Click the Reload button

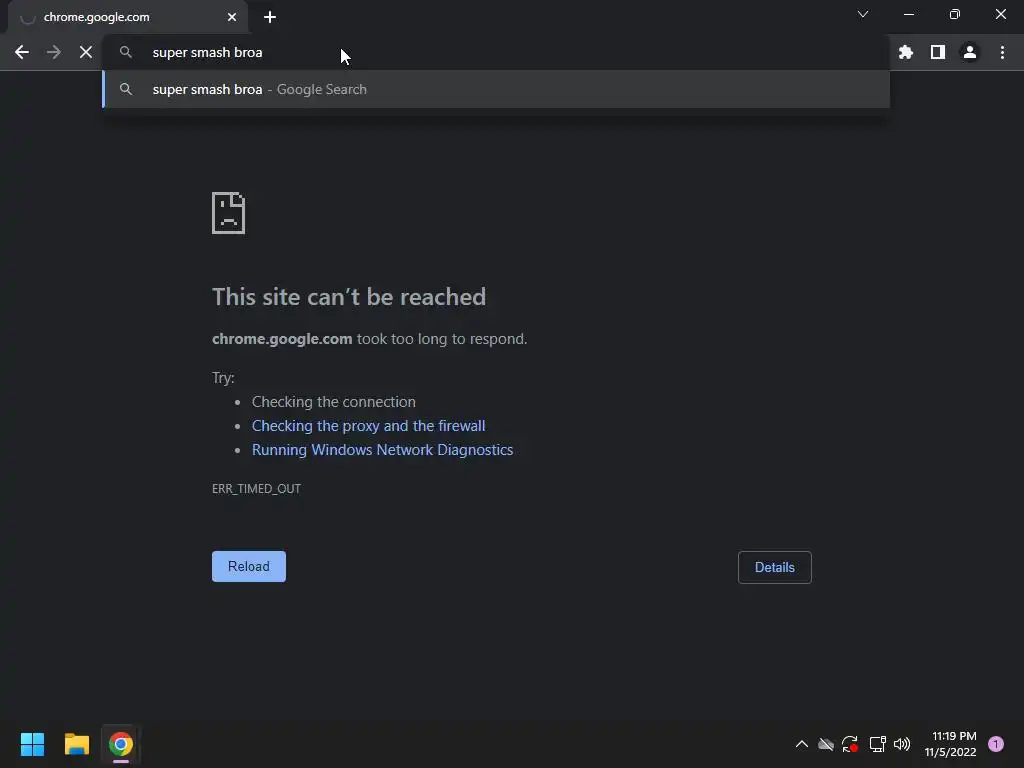[x=249, y=566]
